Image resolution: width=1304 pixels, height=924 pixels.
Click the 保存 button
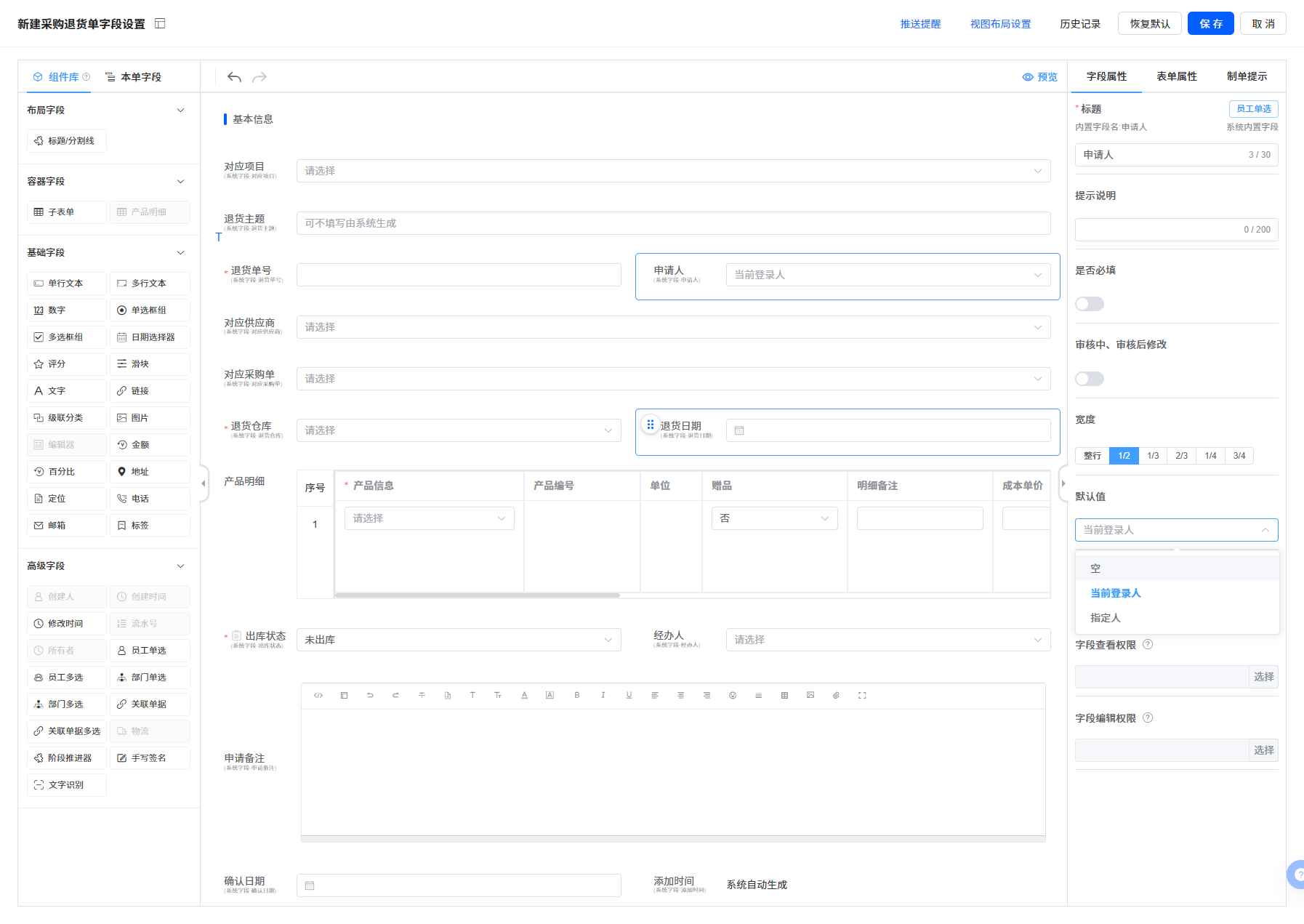(1210, 24)
